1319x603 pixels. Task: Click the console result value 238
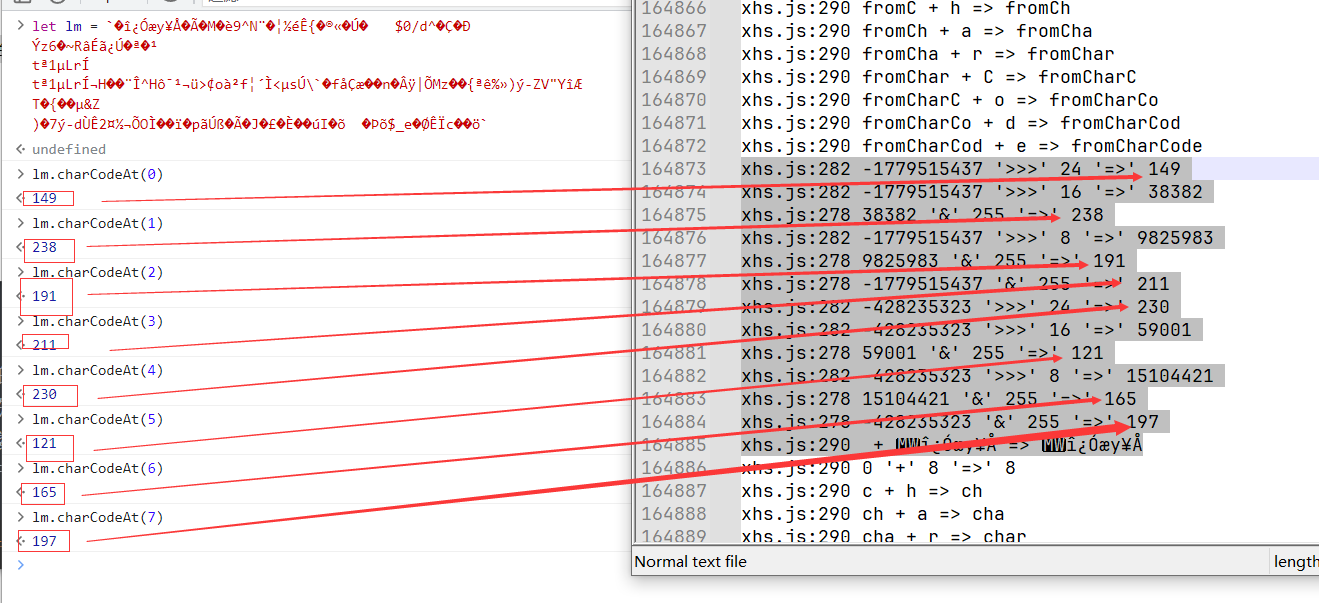coord(44,247)
